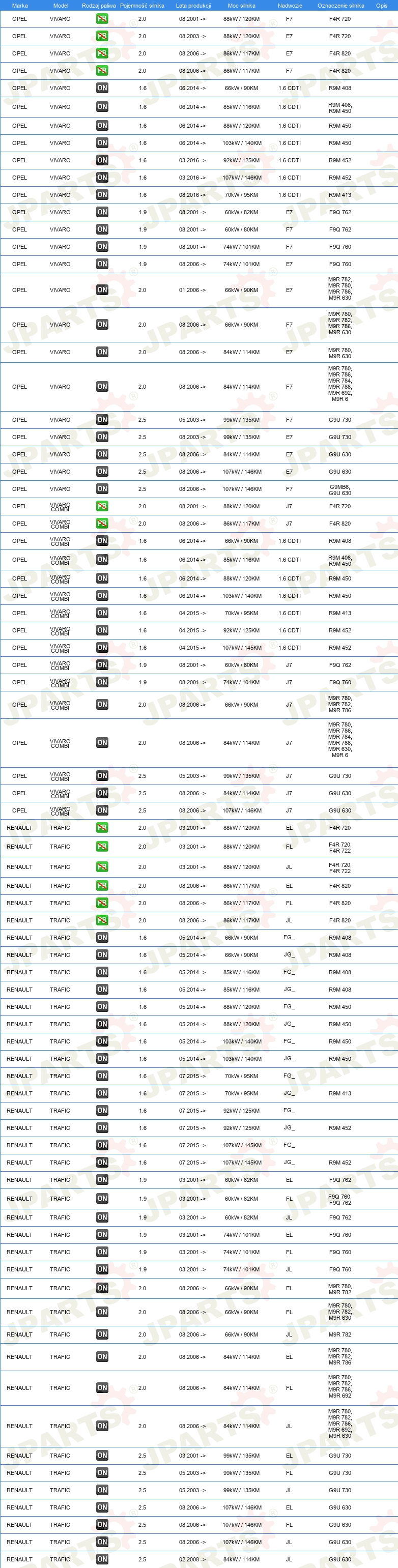Click diesel icon in Trafic F9Q 760, F9Q 762 row
Image resolution: width=398 pixels, height=1568 pixels.
point(102,1198)
